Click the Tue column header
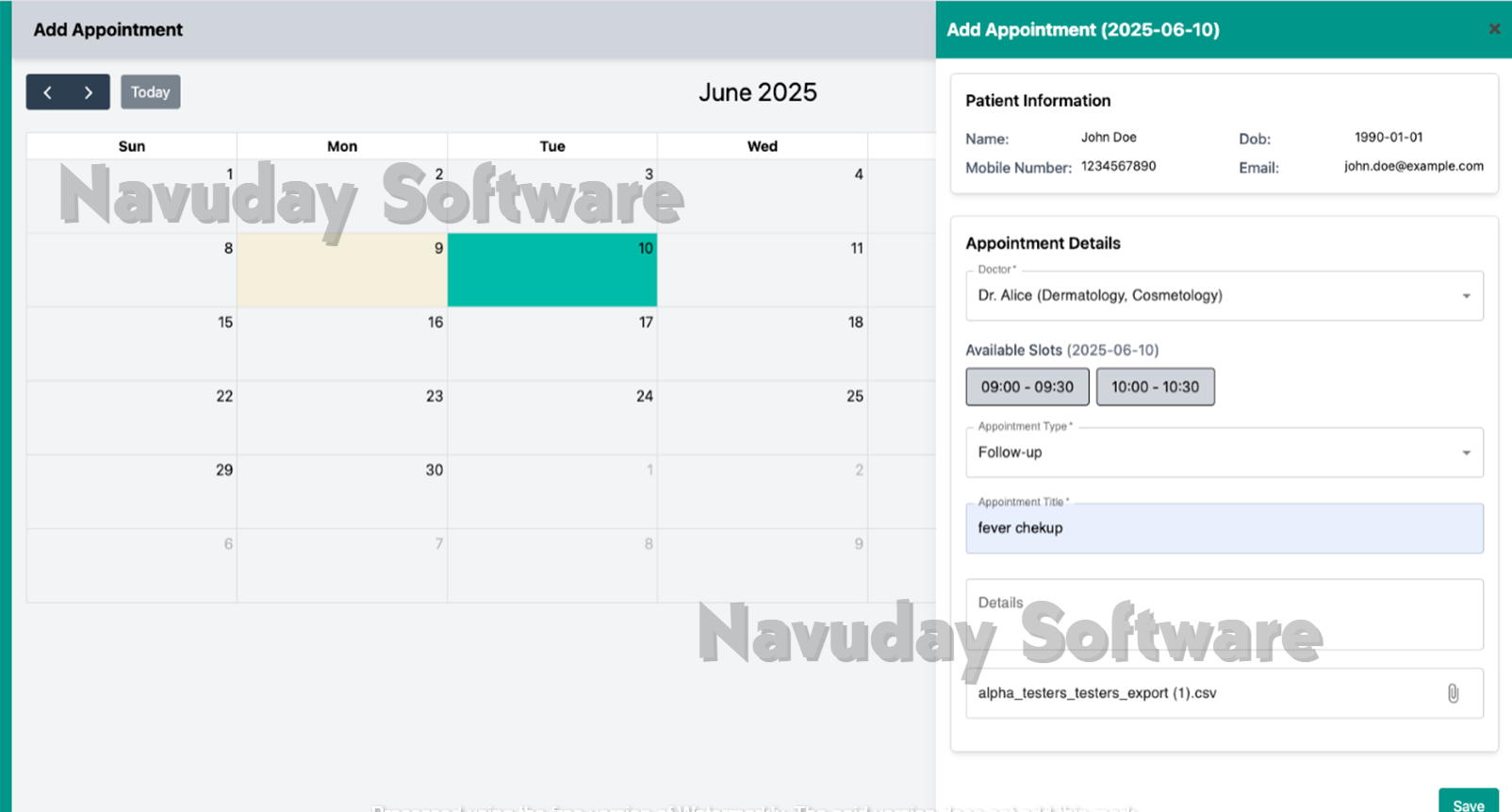This screenshot has width=1512, height=812. click(x=552, y=146)
